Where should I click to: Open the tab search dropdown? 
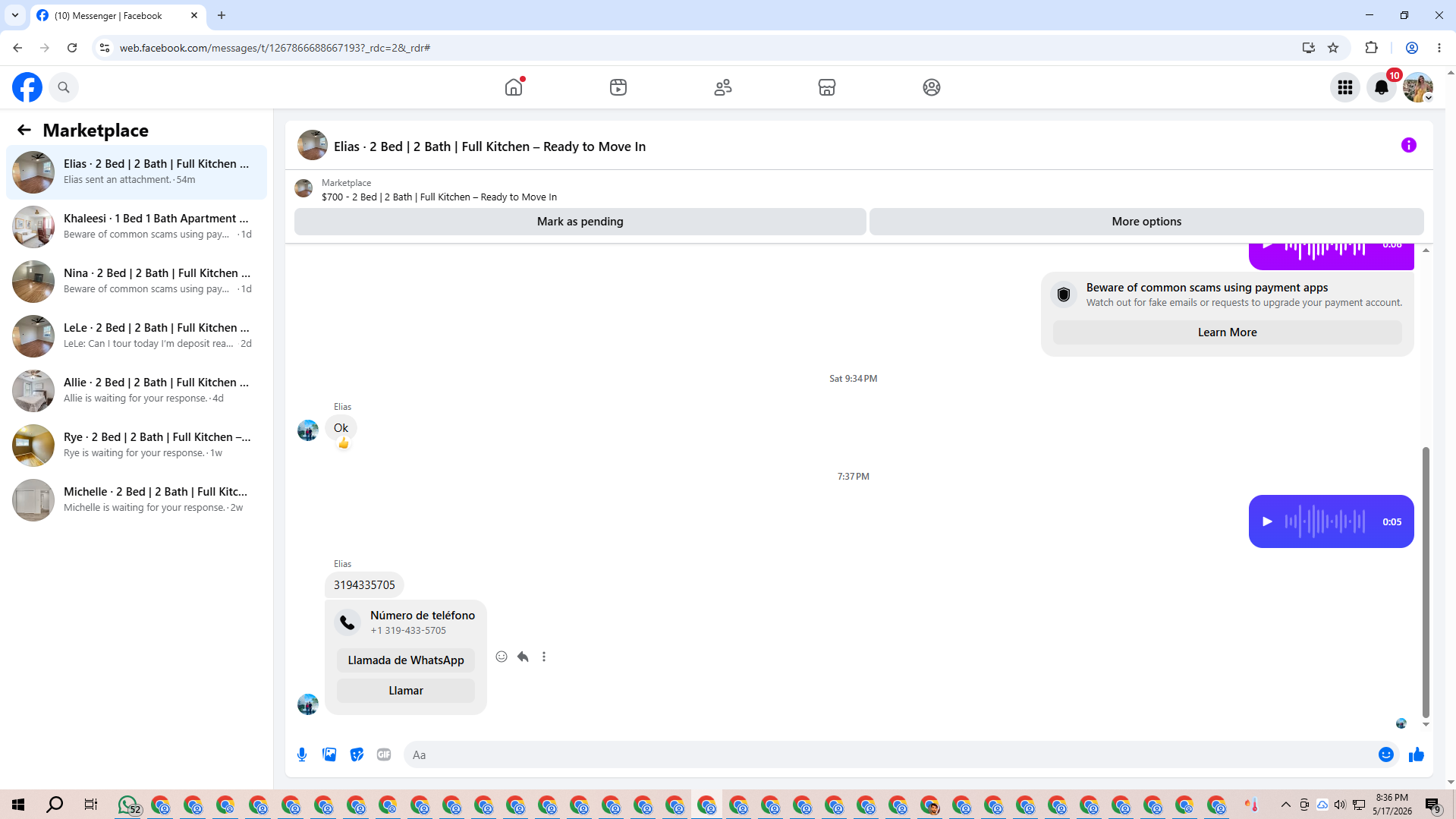[15, 15]
